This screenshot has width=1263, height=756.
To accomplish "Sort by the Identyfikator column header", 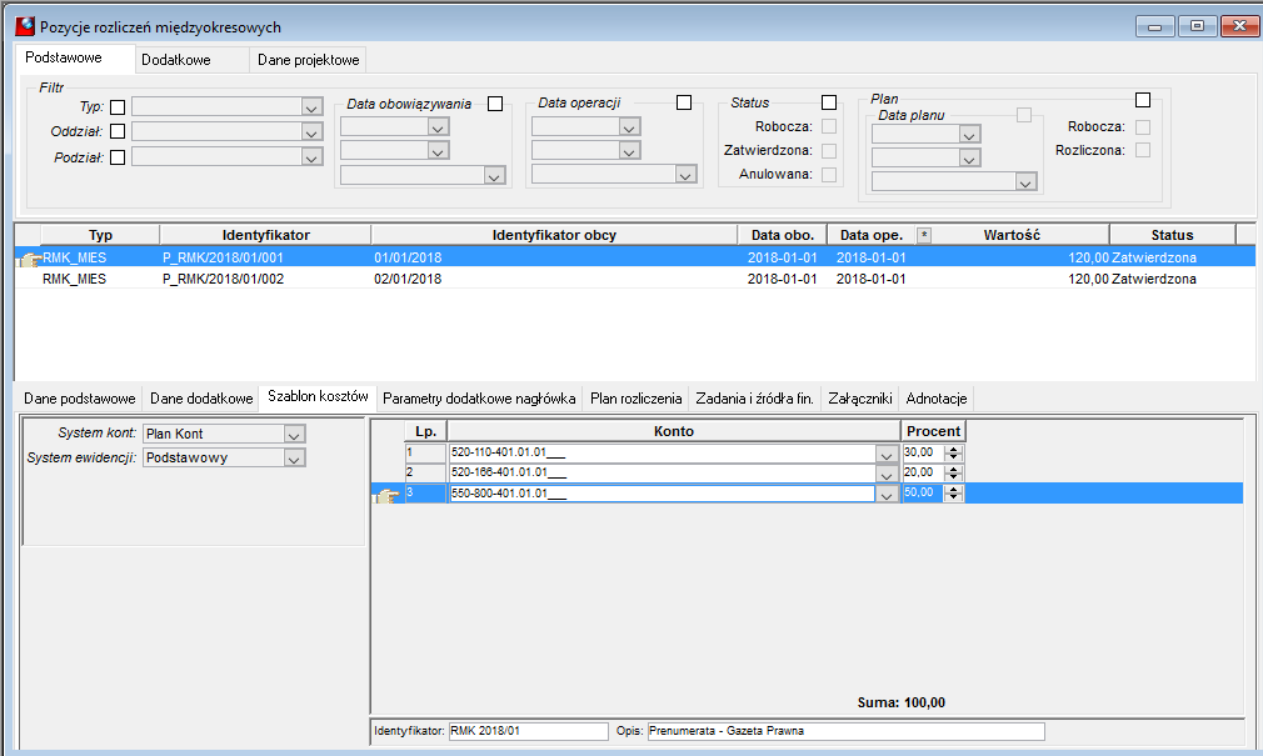I will pos(265,235).
